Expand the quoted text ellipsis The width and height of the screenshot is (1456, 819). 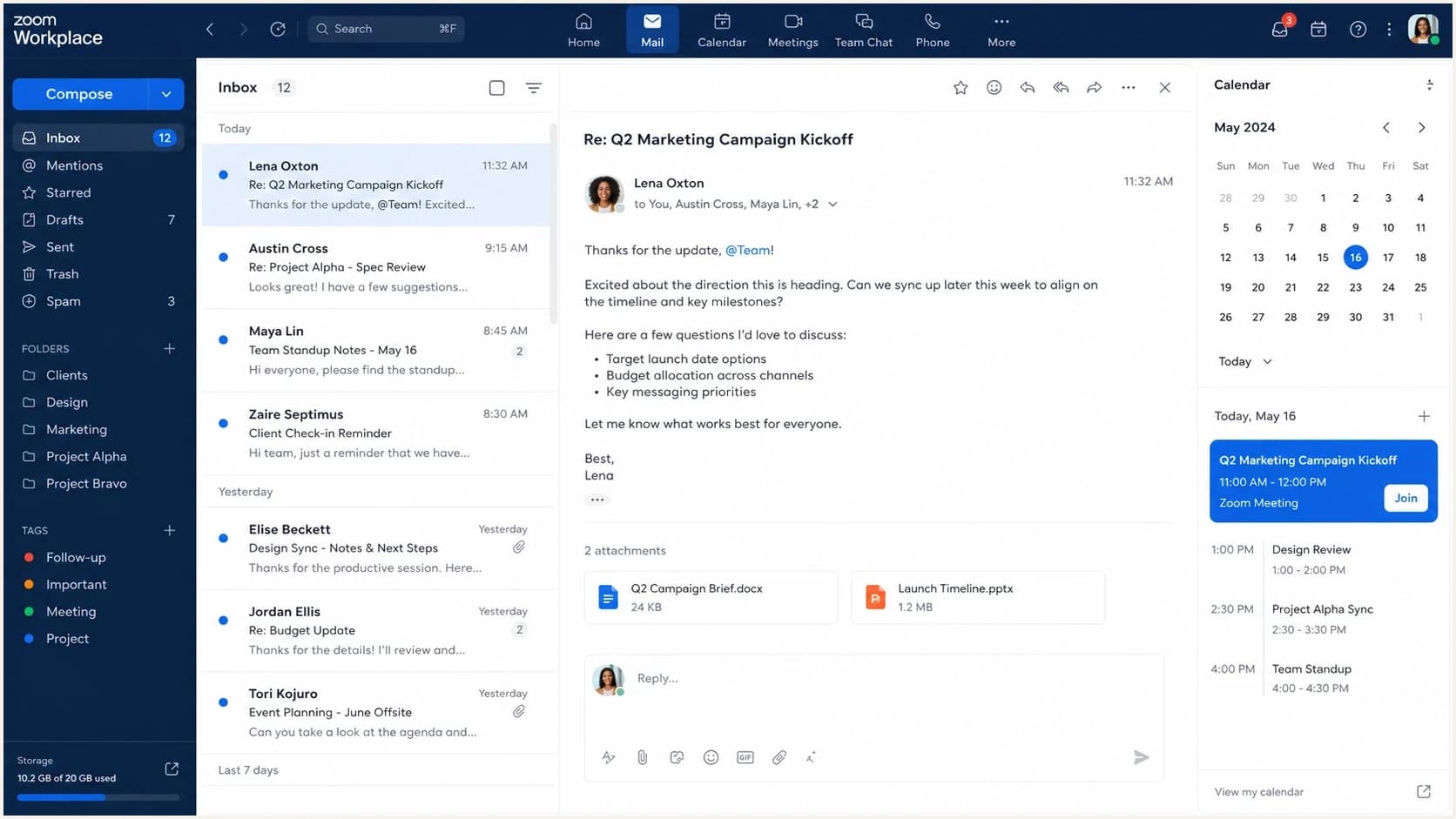click(597, 500)
